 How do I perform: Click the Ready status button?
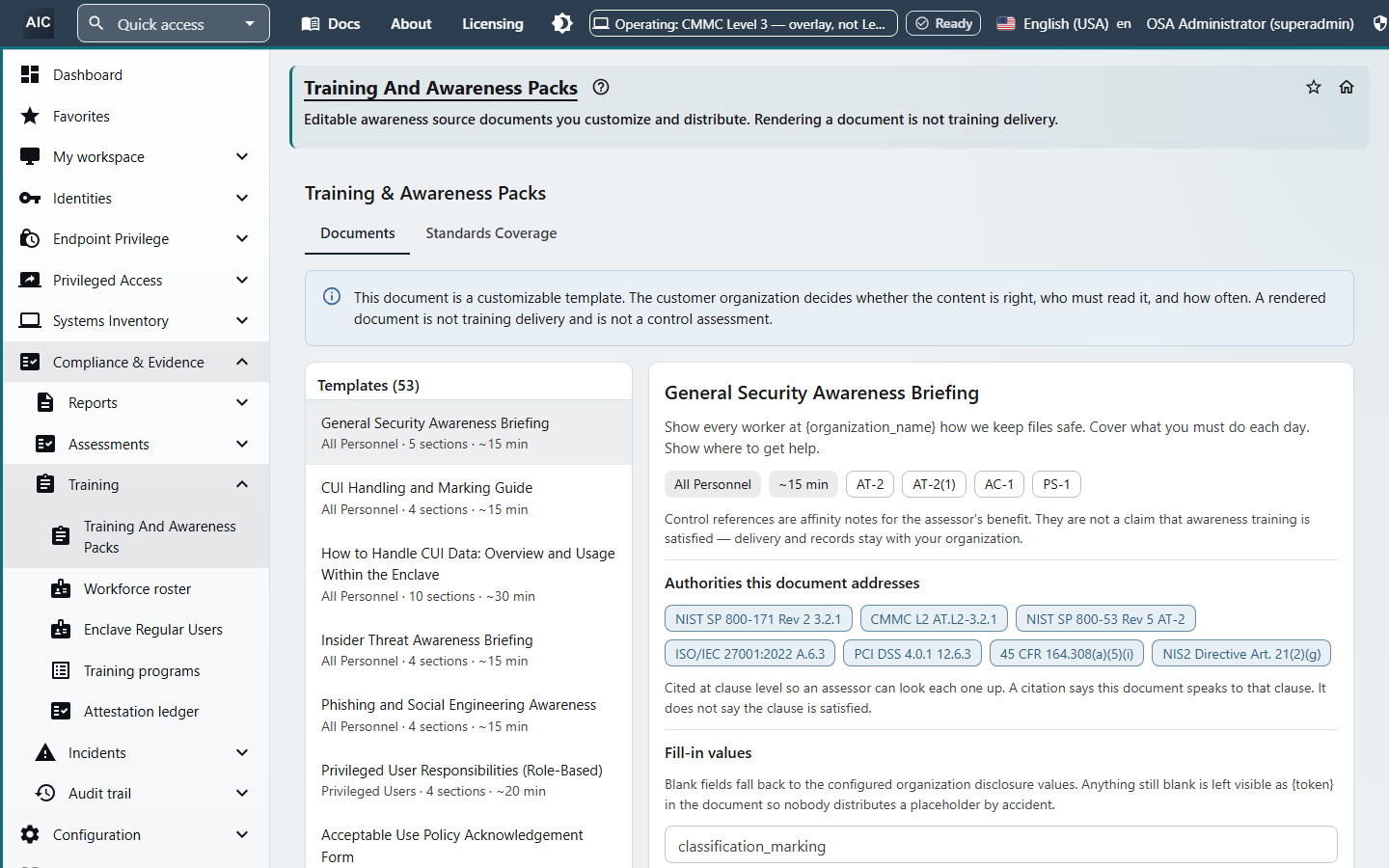coord(943,23)
